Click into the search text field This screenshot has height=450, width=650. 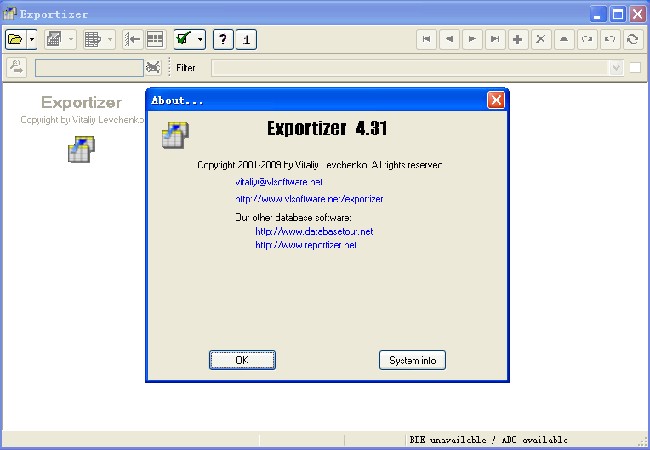(x=89, y=68)
